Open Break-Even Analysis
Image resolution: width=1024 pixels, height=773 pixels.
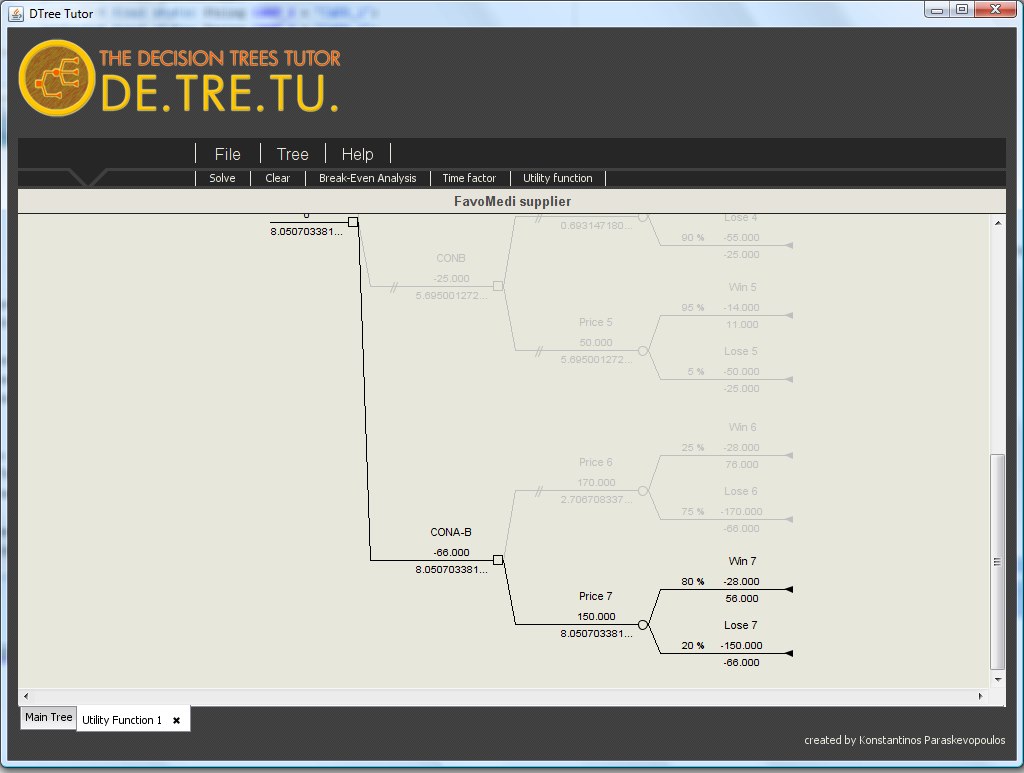point(367,178)
